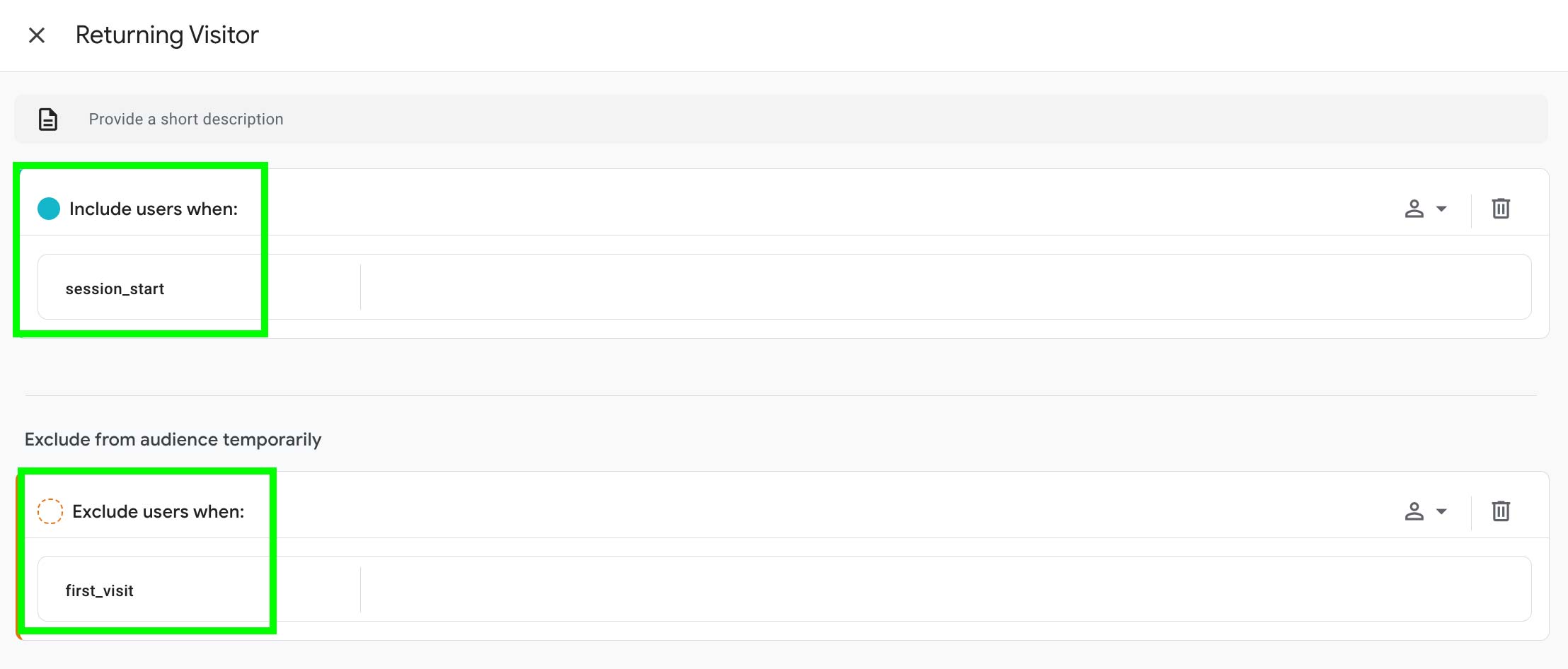Click the dashed circle next to Exclude users when

pos(50,511)
